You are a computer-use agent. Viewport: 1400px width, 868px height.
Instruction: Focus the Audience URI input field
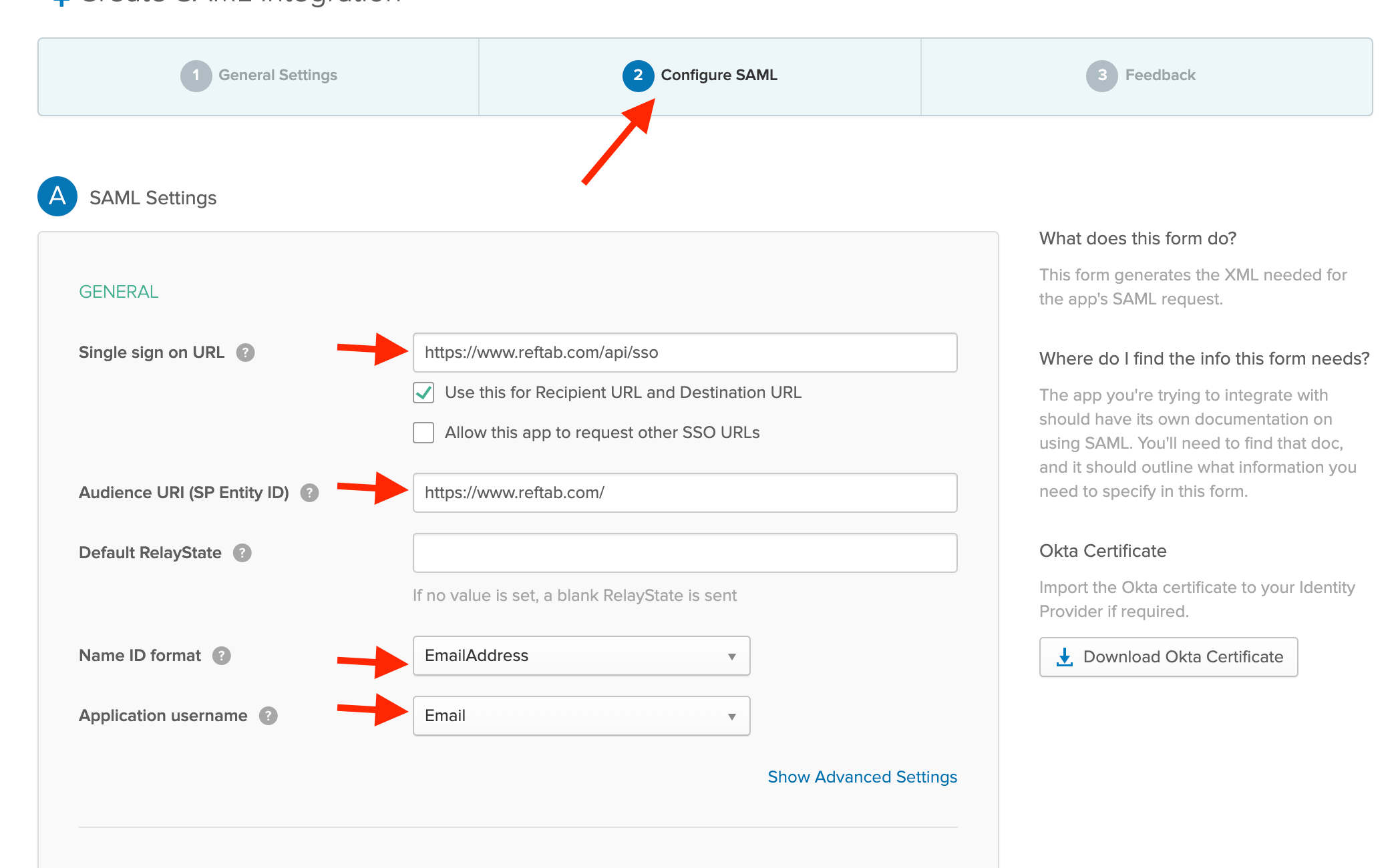click(x=685, y=493)
